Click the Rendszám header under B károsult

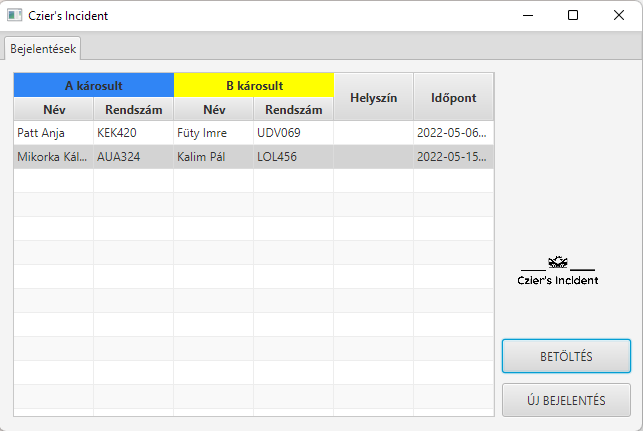coord(294,109)
